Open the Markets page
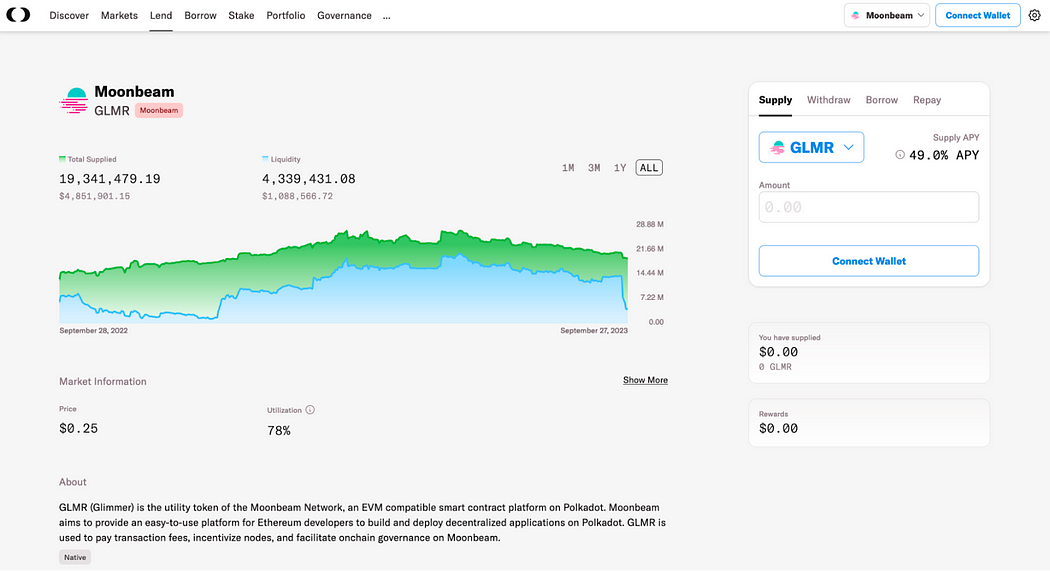 coord(119,15)
